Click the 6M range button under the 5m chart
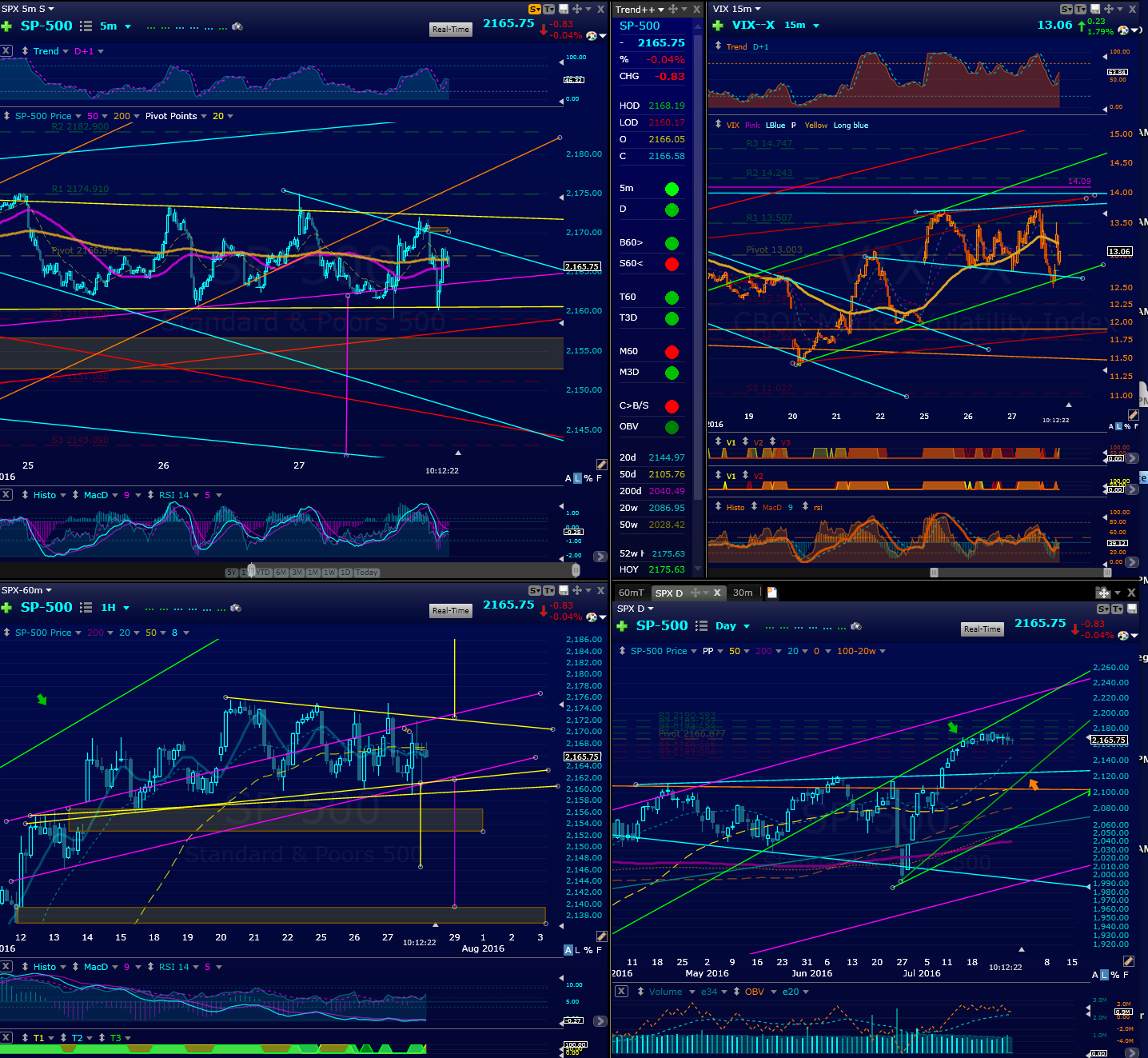The width and height of the screenshot is (1148, 1058). pyautogui.click(x=281, y=573)
